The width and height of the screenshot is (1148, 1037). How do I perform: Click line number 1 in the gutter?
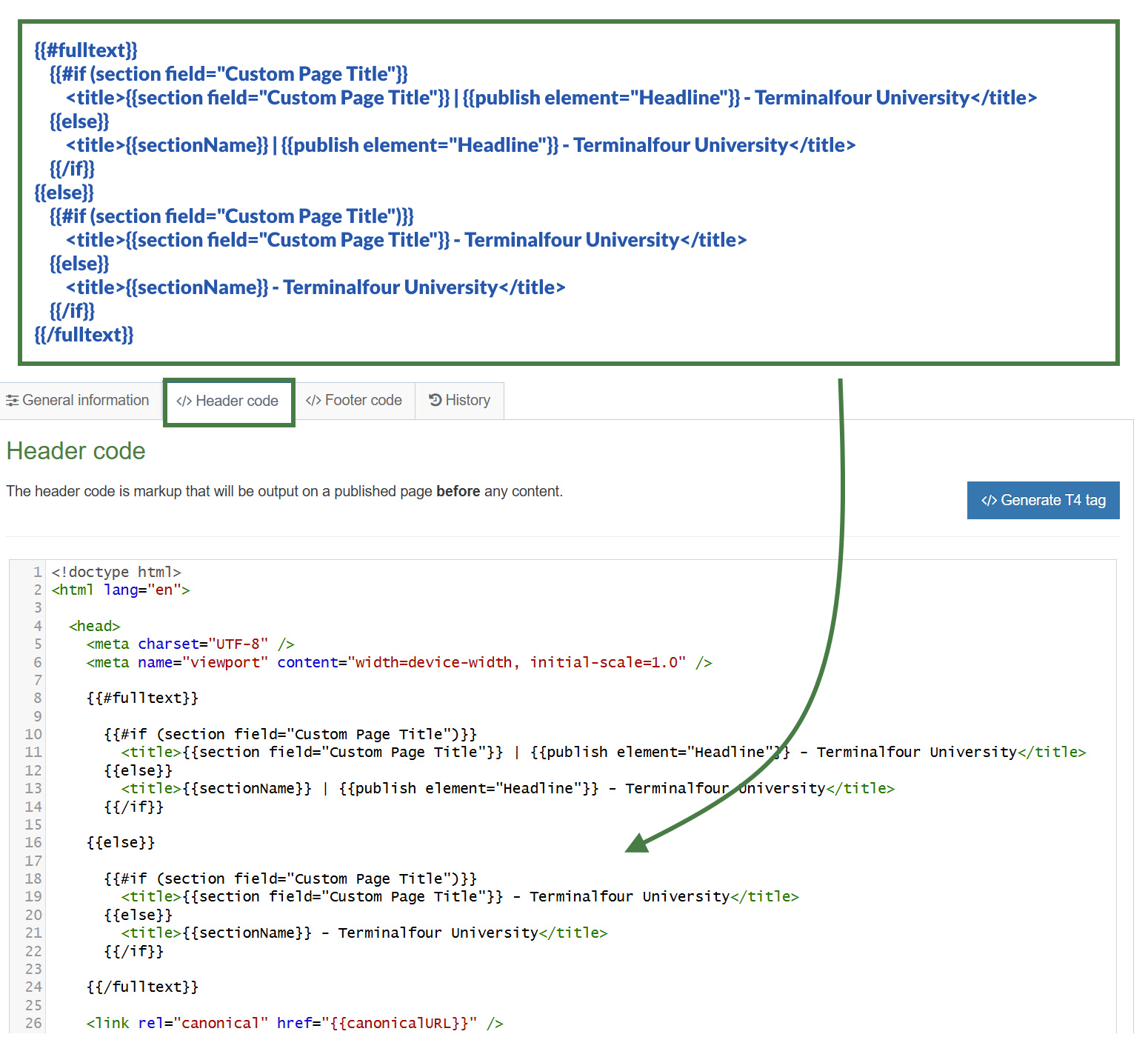(37, 572)
